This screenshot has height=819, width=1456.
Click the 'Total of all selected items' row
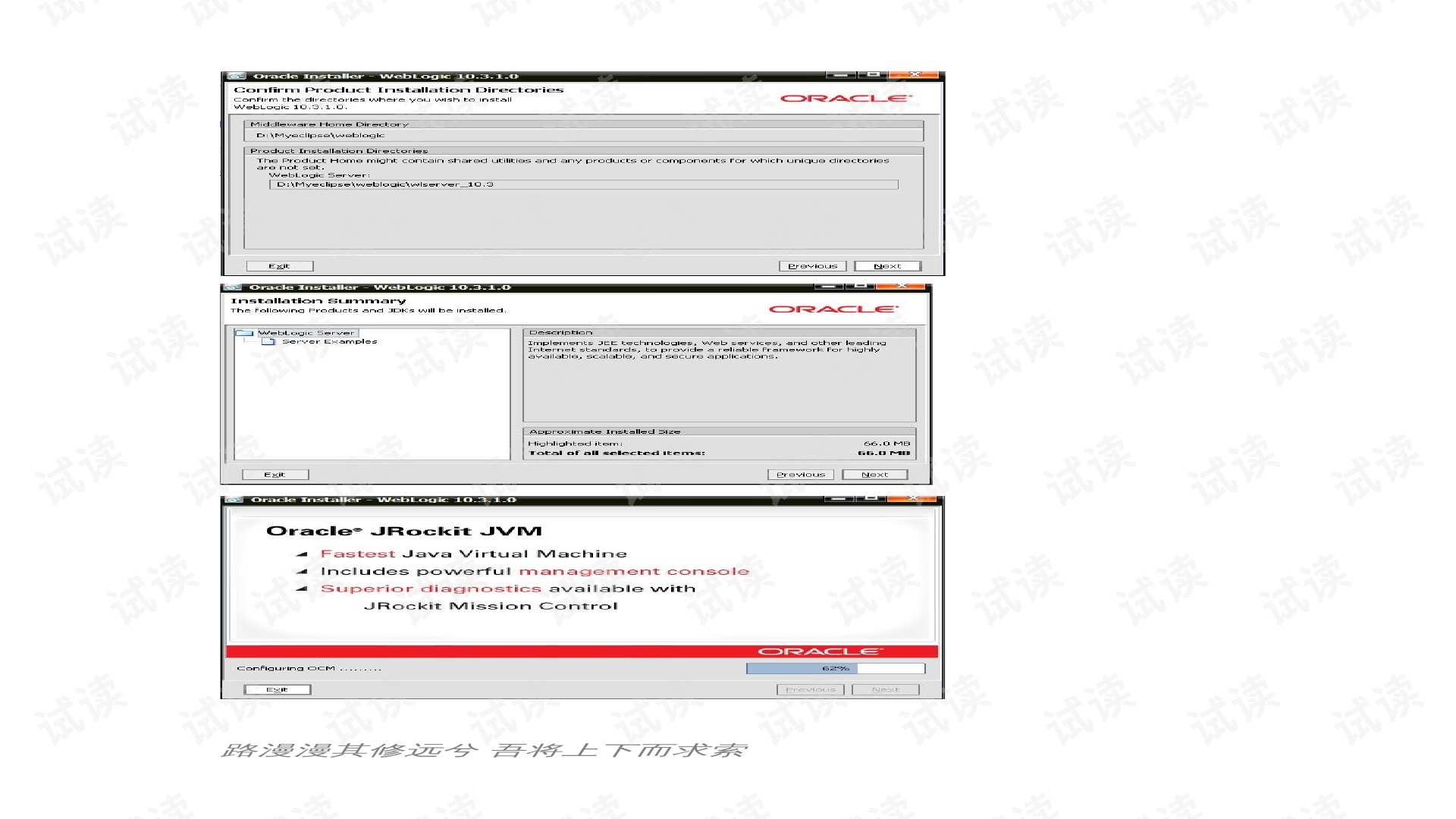(719, 453)
